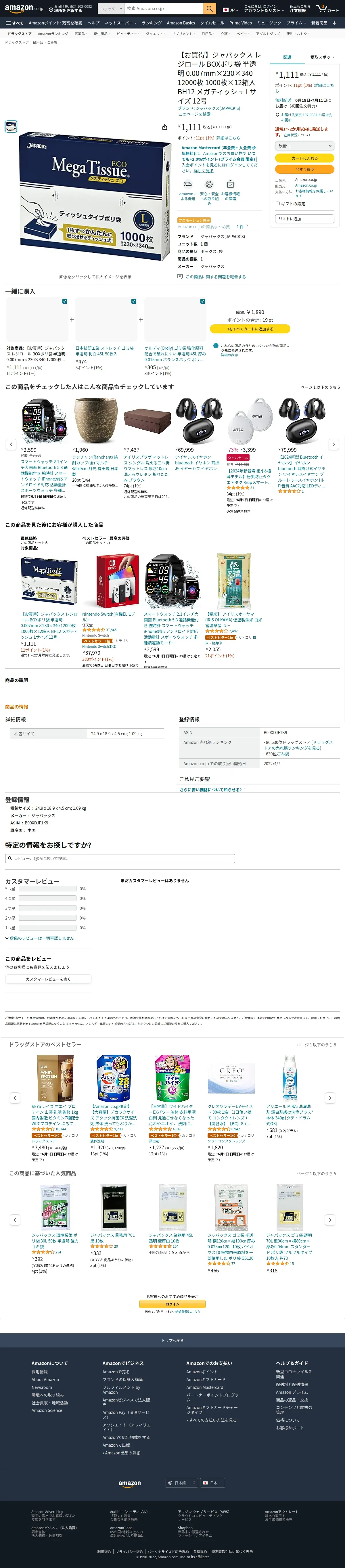This screenshot has height=1568, width=345.
Task: Click the 1つ星 rating bar
Action: point(48,928)
